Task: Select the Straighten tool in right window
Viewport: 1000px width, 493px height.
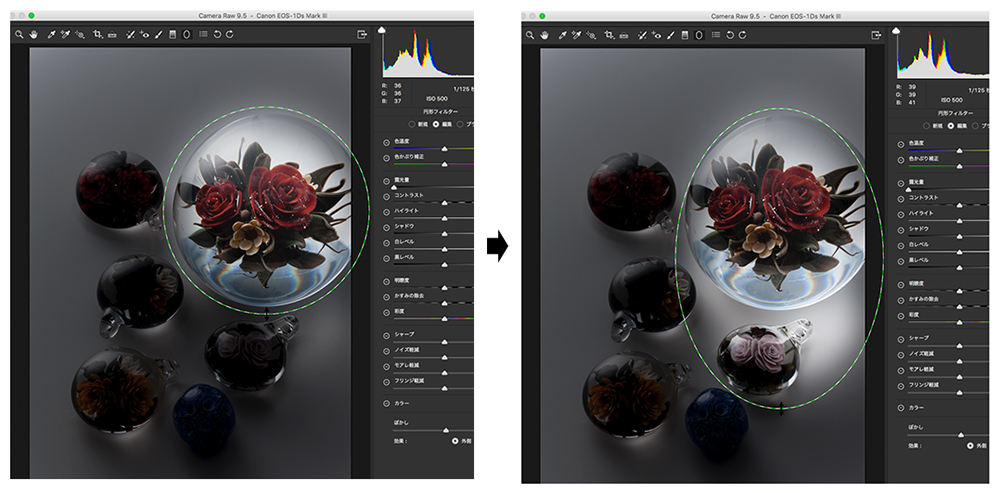Action: pos(624,35)
